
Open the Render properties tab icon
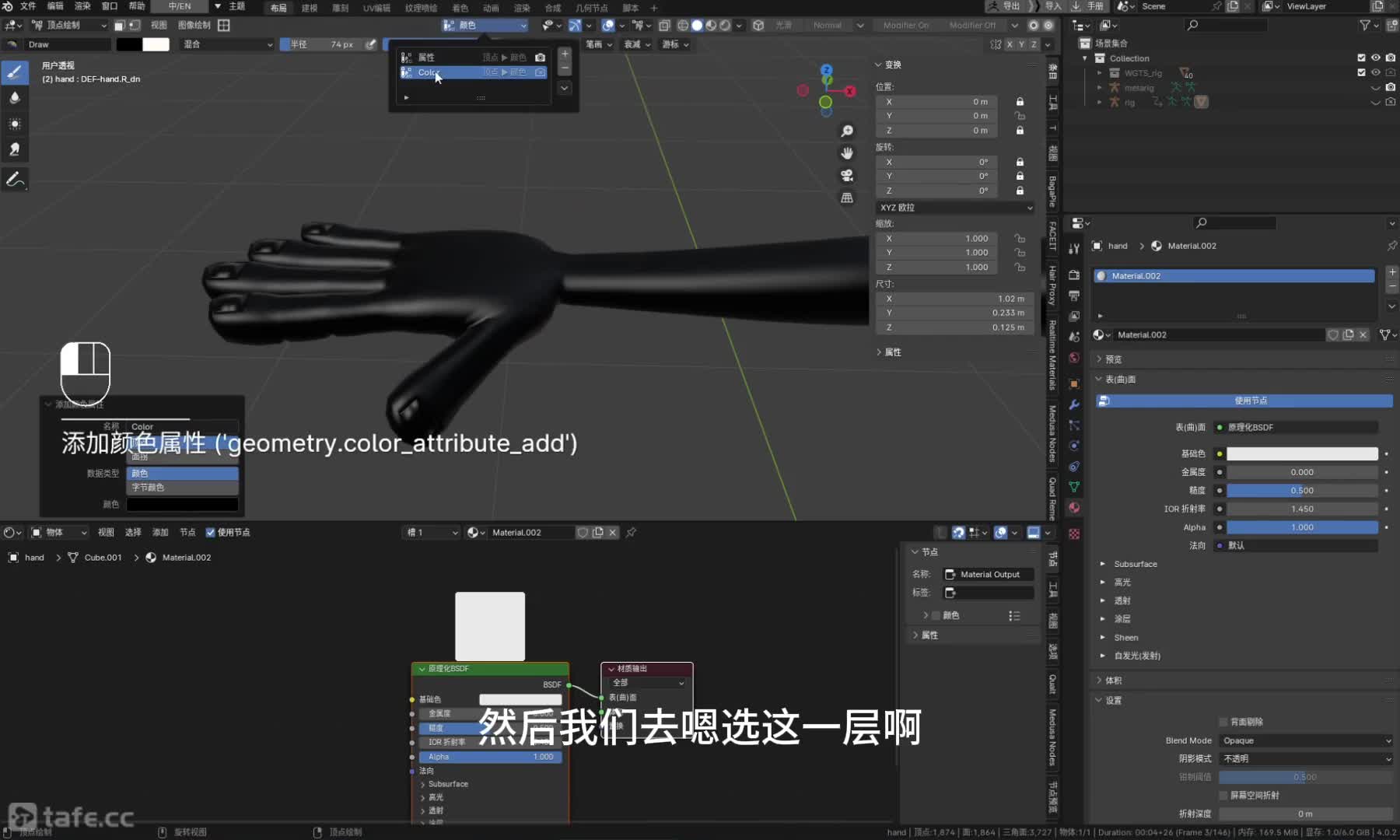pyautogui.click(x=1074, y=275)
